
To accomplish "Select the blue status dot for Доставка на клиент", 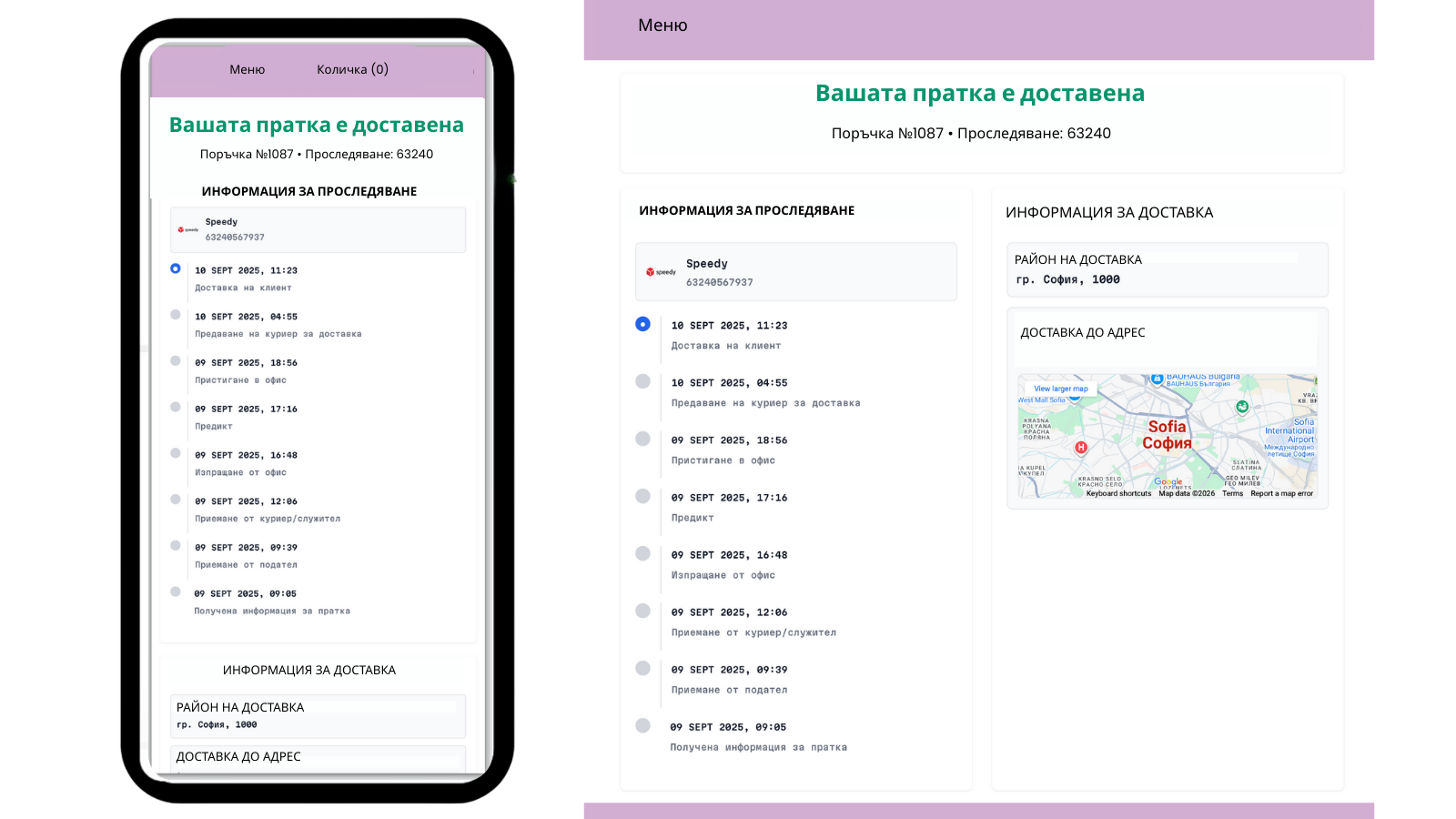I will point(642,324).
